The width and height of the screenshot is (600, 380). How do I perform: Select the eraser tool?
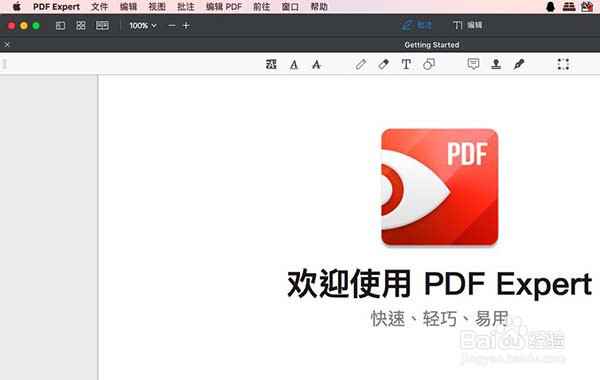click(x=383, y=64)
